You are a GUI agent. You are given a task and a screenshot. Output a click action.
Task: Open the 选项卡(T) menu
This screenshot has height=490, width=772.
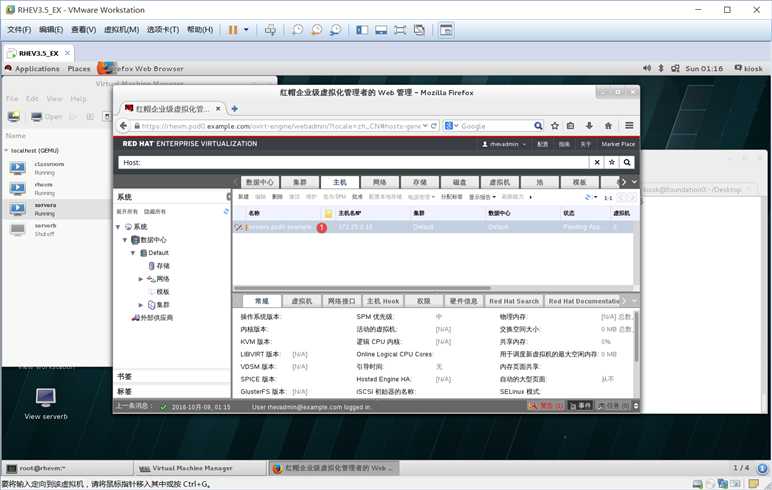(x=163, y=30)
